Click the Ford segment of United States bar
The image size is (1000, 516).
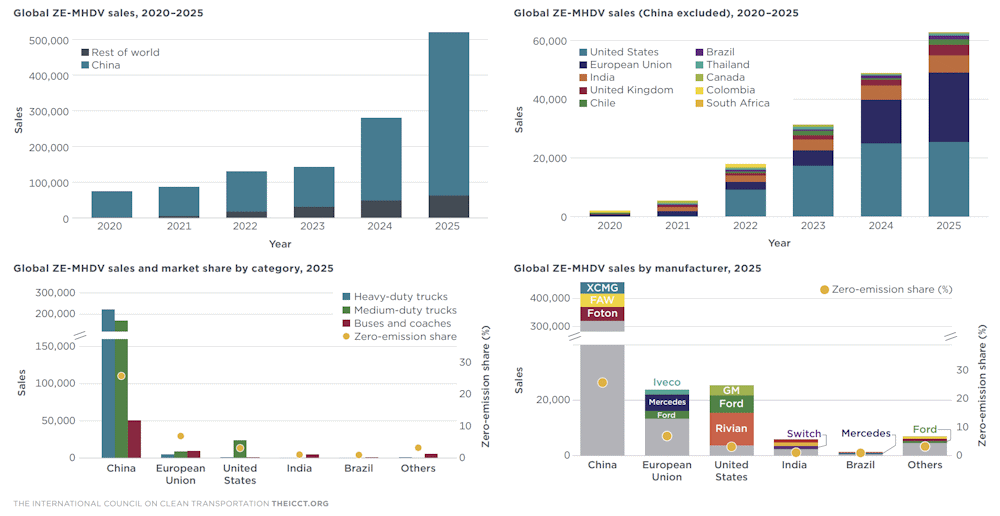click(732, 404)
